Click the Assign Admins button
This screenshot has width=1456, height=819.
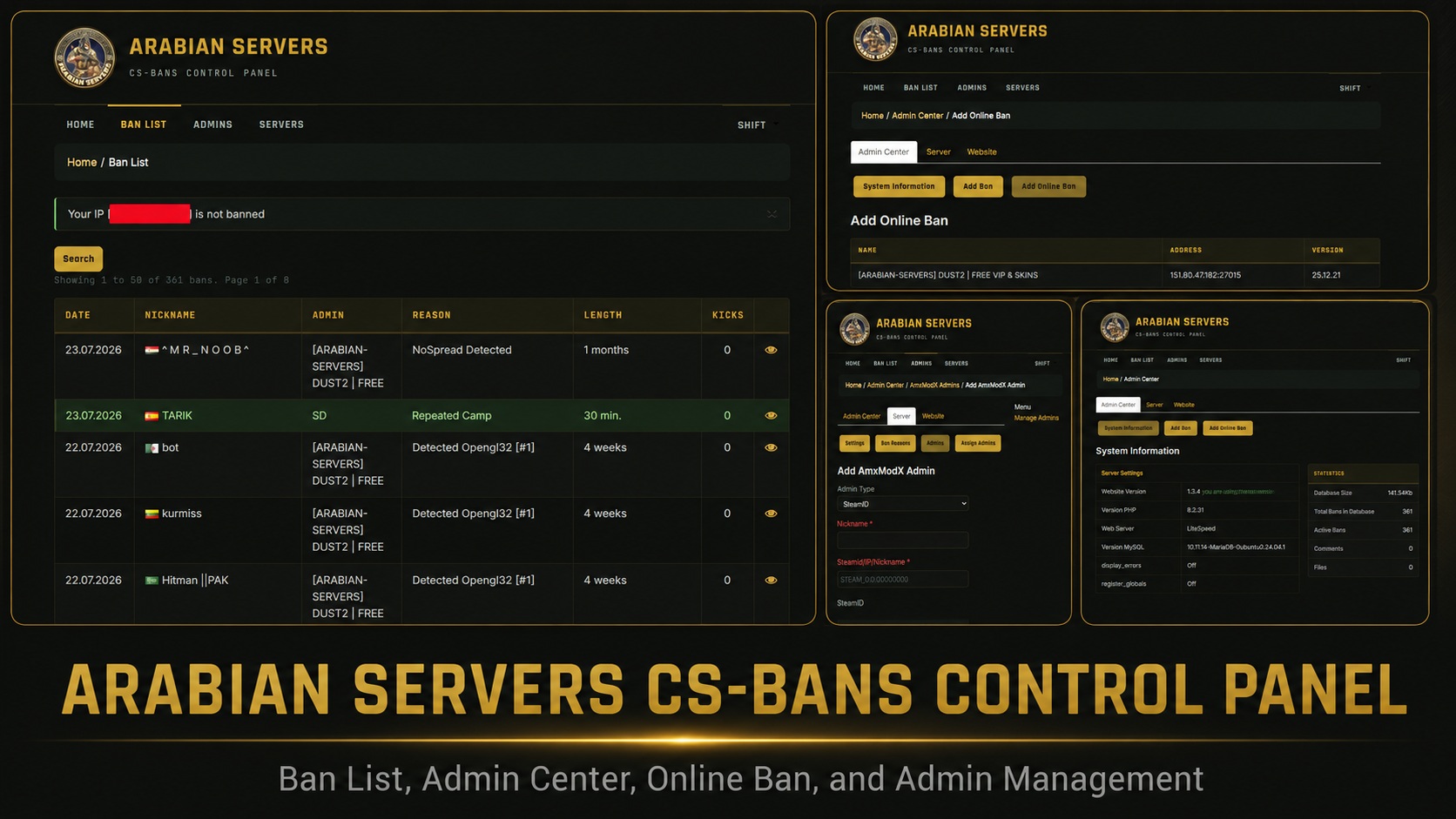[x=978, y=443]
